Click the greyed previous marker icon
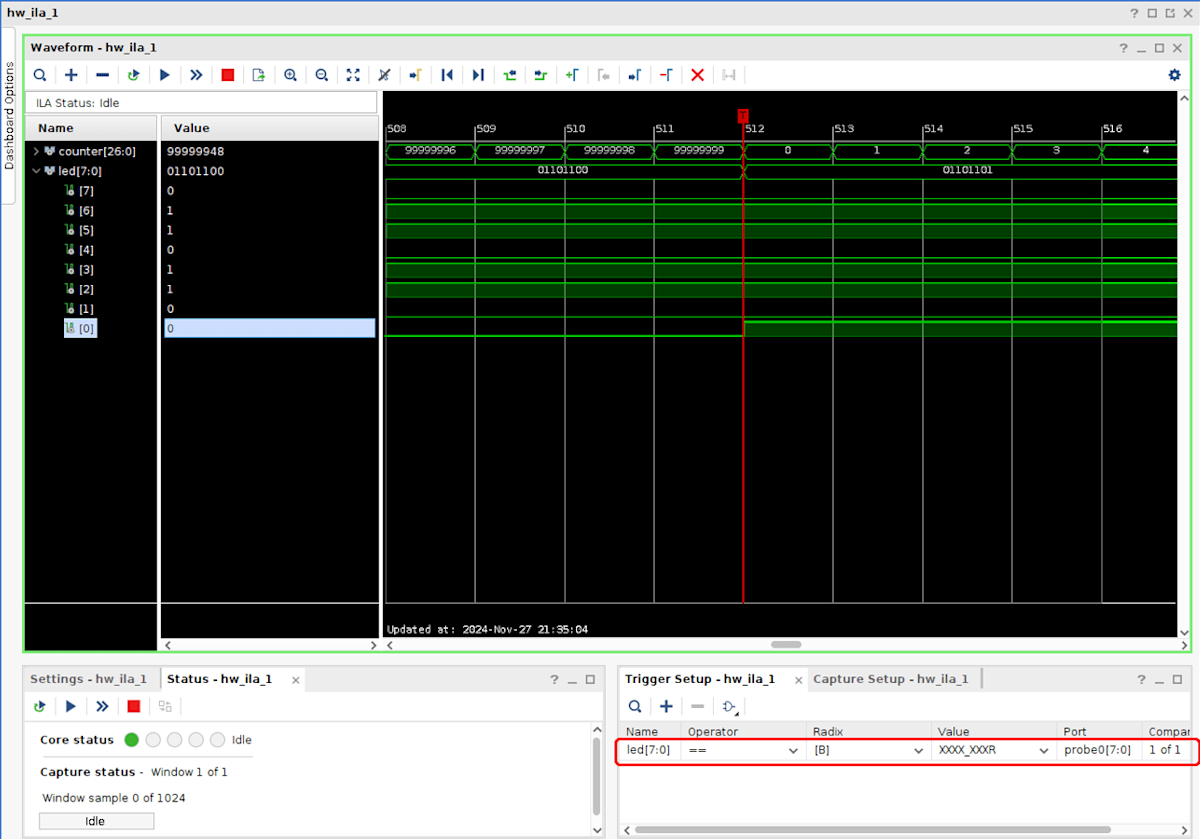The width and height of the screenshot is (1200, 839). tap(603, 75)
